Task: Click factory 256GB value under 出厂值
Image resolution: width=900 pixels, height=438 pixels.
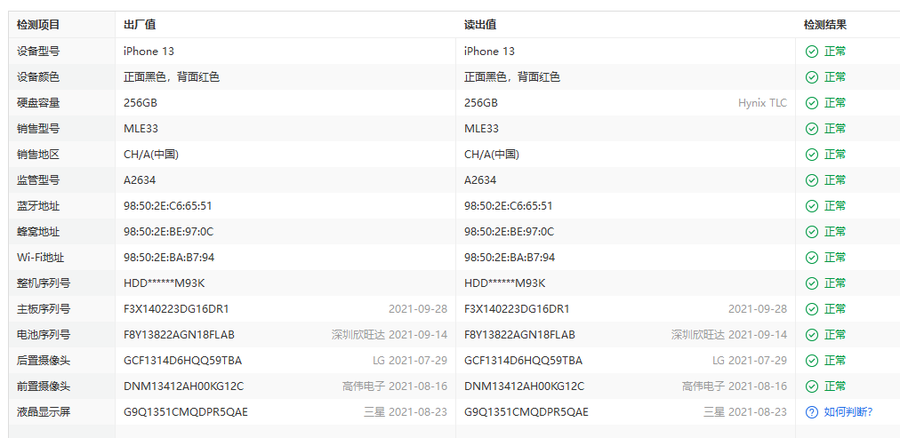Action: click(140, 103)
